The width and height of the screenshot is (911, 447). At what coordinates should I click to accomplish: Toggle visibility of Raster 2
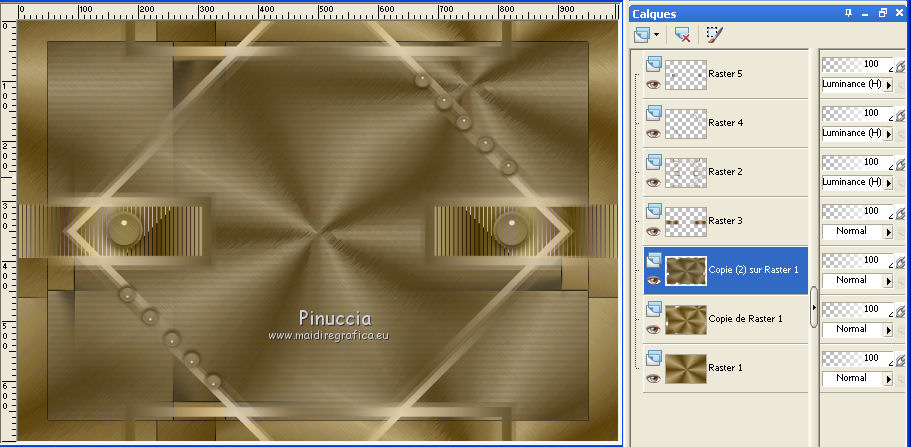[654, 182]
